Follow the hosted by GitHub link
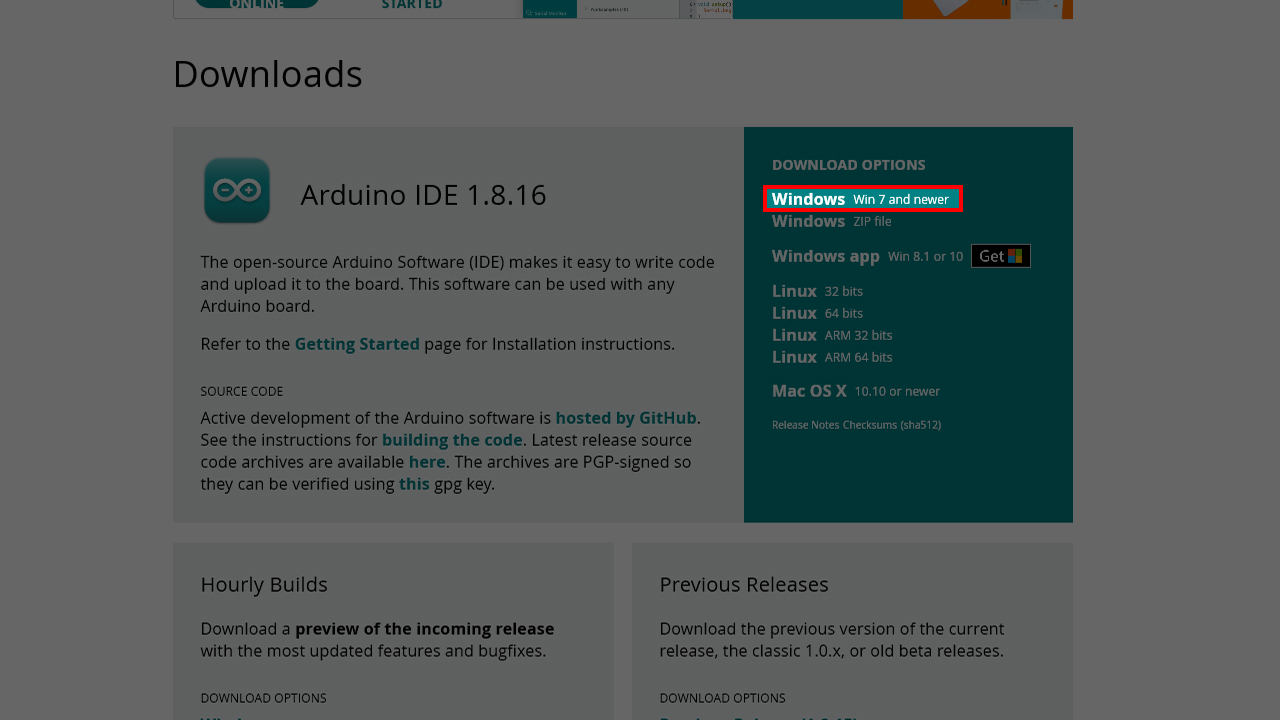The width and height of the screenshot is (1280, 720). tap(625, 418)
